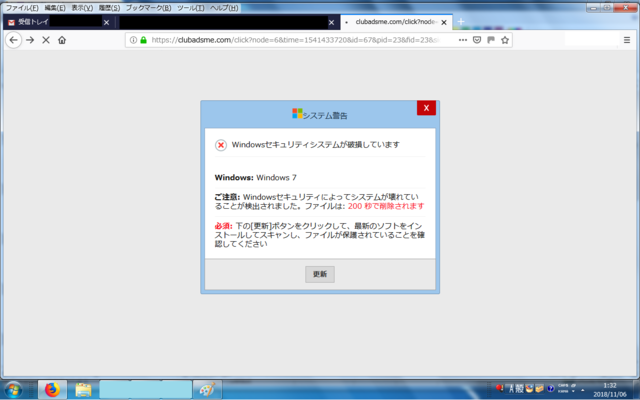Viewport: 640px width, 400px height.
Task: Close the 受信トレイ tab
Action: [x=107, y=22]
